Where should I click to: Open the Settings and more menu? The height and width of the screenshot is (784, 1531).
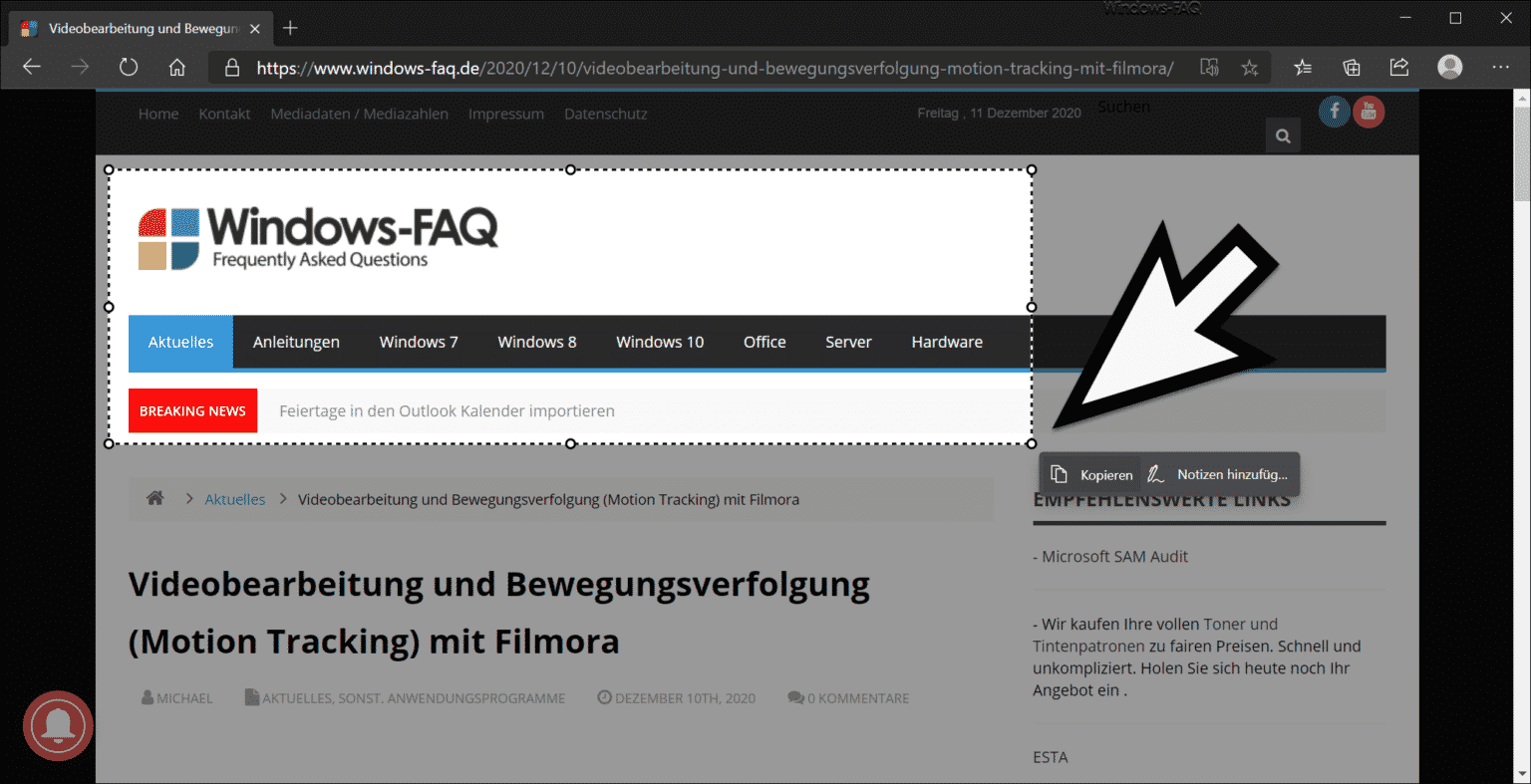pyautogui.click(x=1500, y=68)
